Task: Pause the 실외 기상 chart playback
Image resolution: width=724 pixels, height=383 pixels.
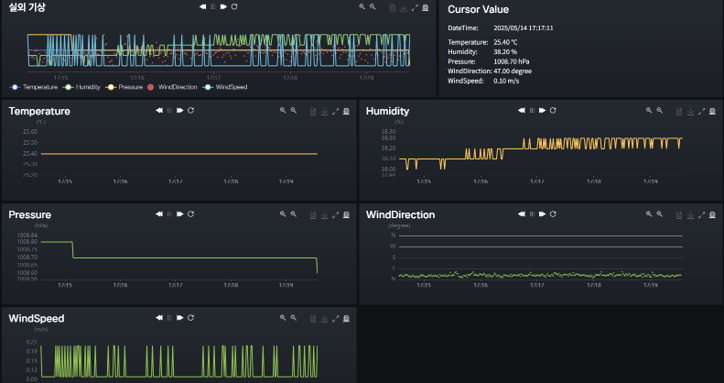Action: (213, 7)
